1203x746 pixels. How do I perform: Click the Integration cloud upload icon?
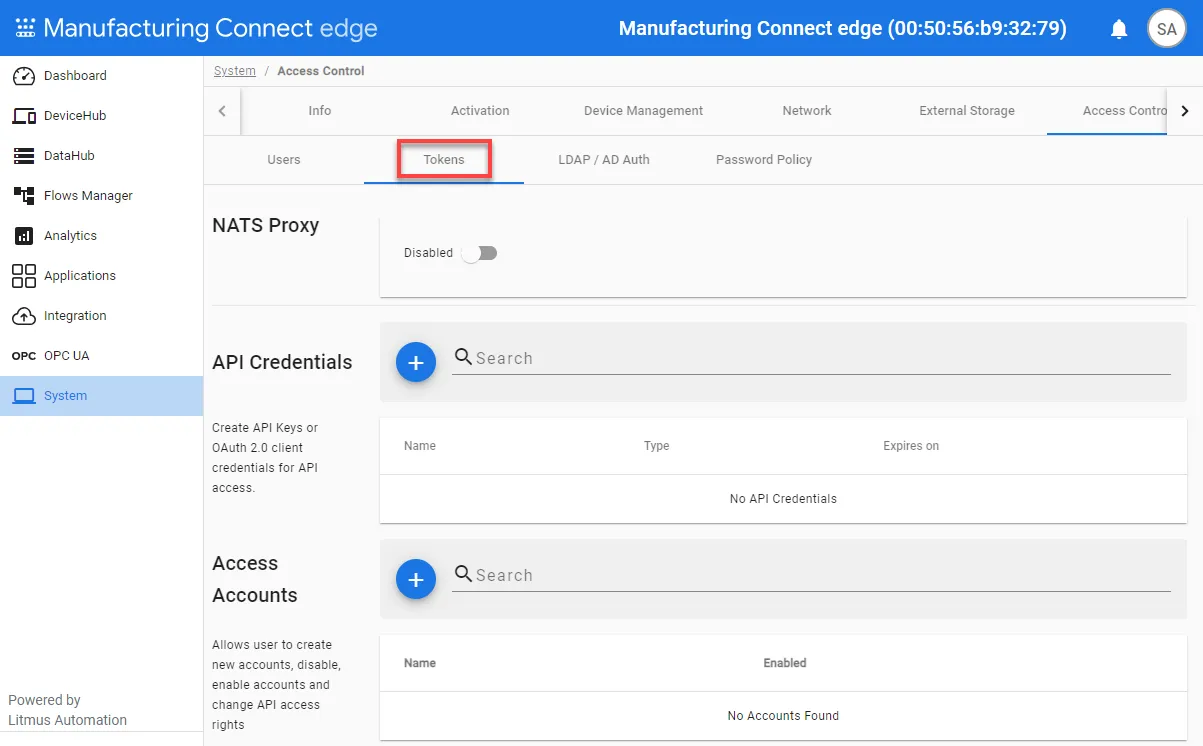point(24,316)
